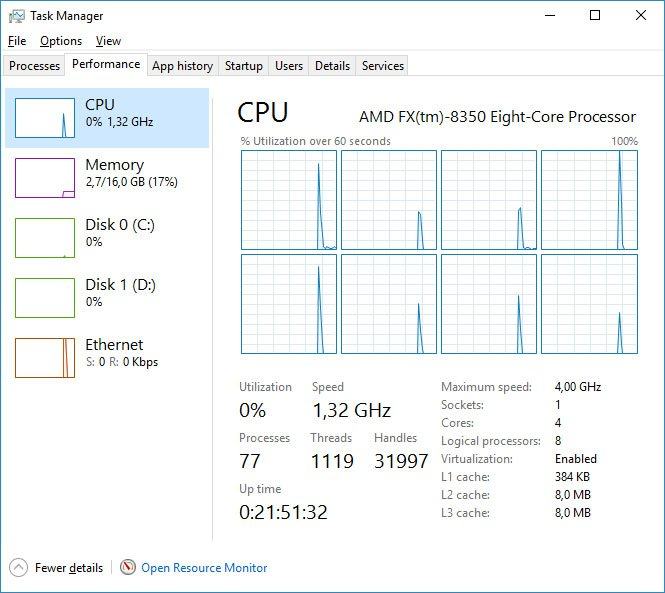Click the Open Resource Monitor link
The height and width of the screenshot is (593, 665).
(x=204, y=567)
